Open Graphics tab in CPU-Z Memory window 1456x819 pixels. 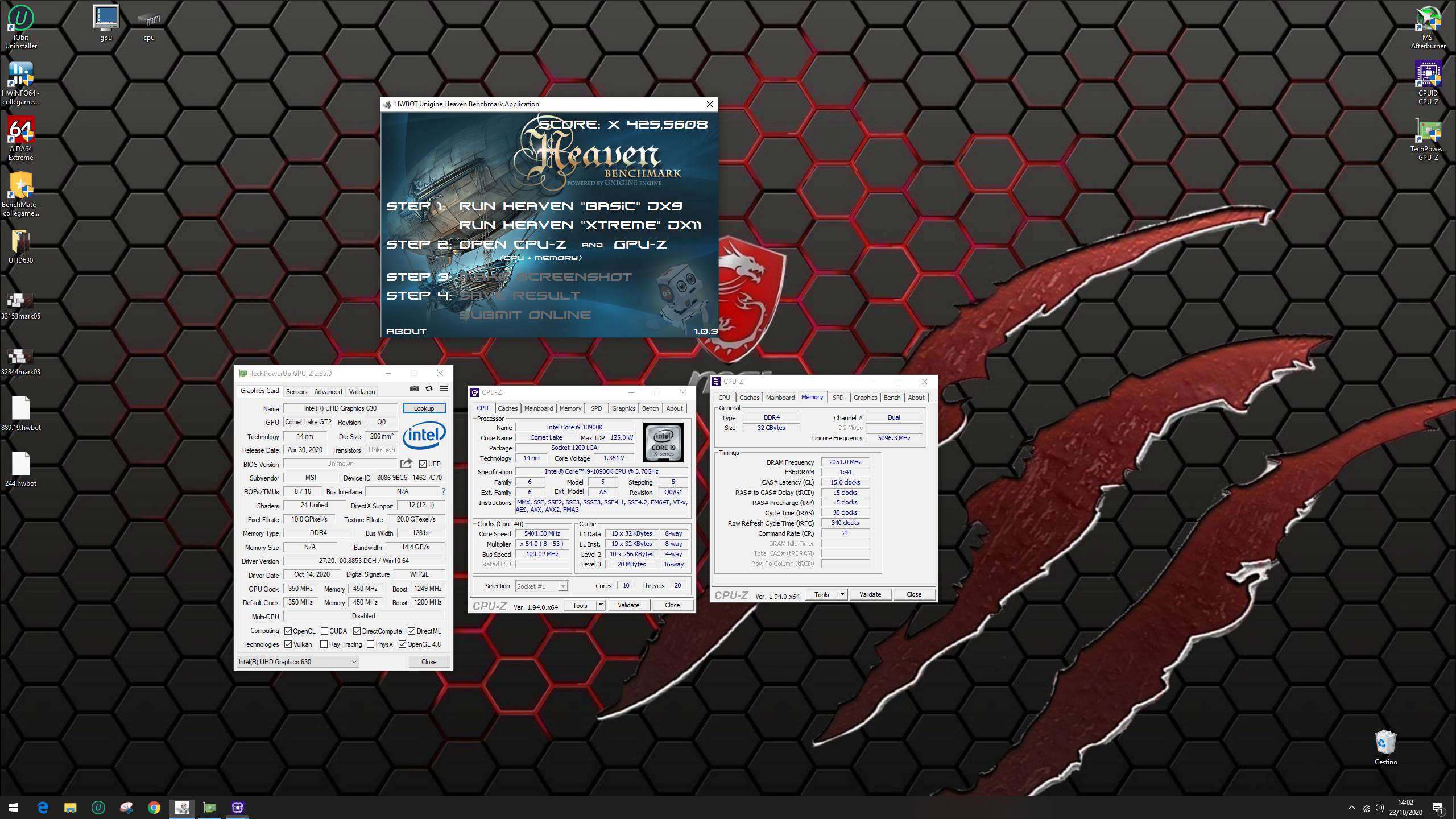point(865,398)
